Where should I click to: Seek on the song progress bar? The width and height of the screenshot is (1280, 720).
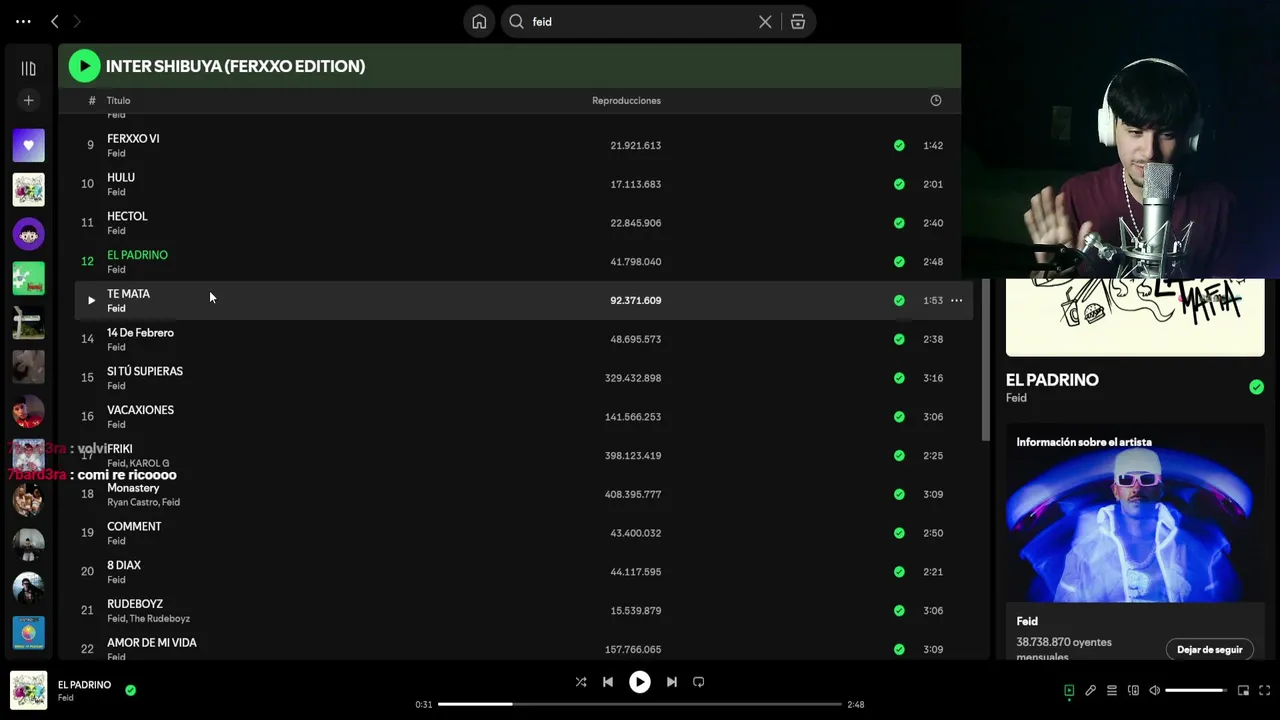click(x=640, y=704)
